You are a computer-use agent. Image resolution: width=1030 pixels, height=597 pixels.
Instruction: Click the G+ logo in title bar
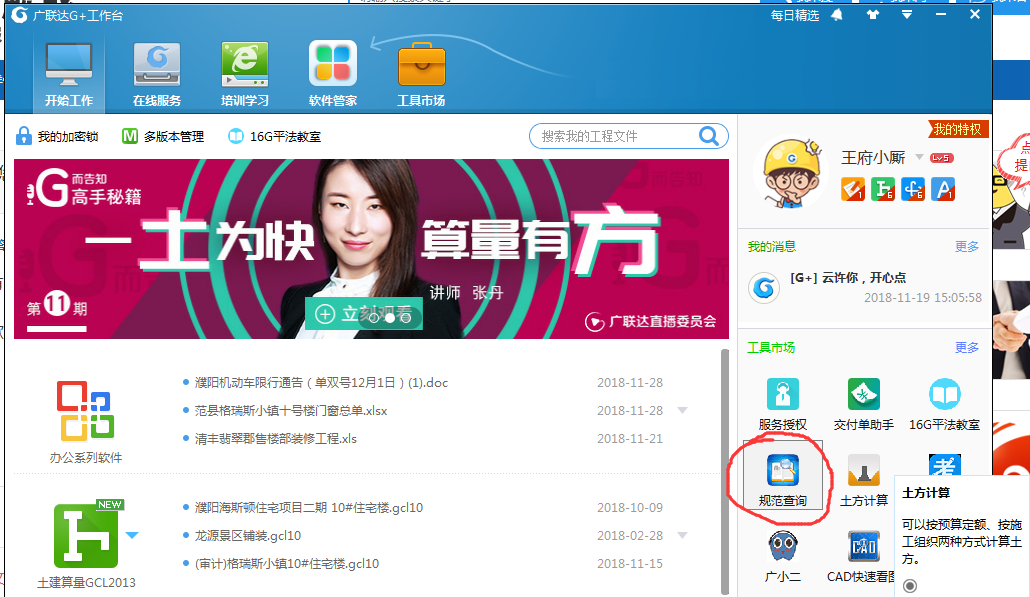pyautogui.click(x=19, y=14)
